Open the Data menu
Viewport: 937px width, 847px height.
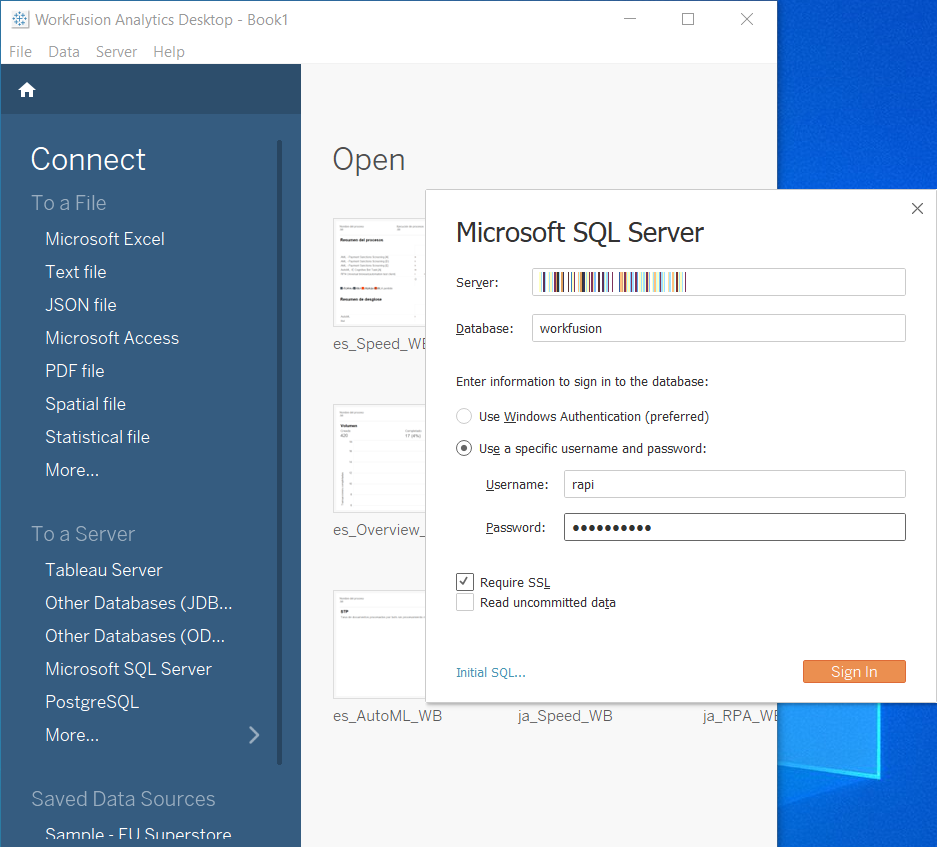[x=64, y=52]
